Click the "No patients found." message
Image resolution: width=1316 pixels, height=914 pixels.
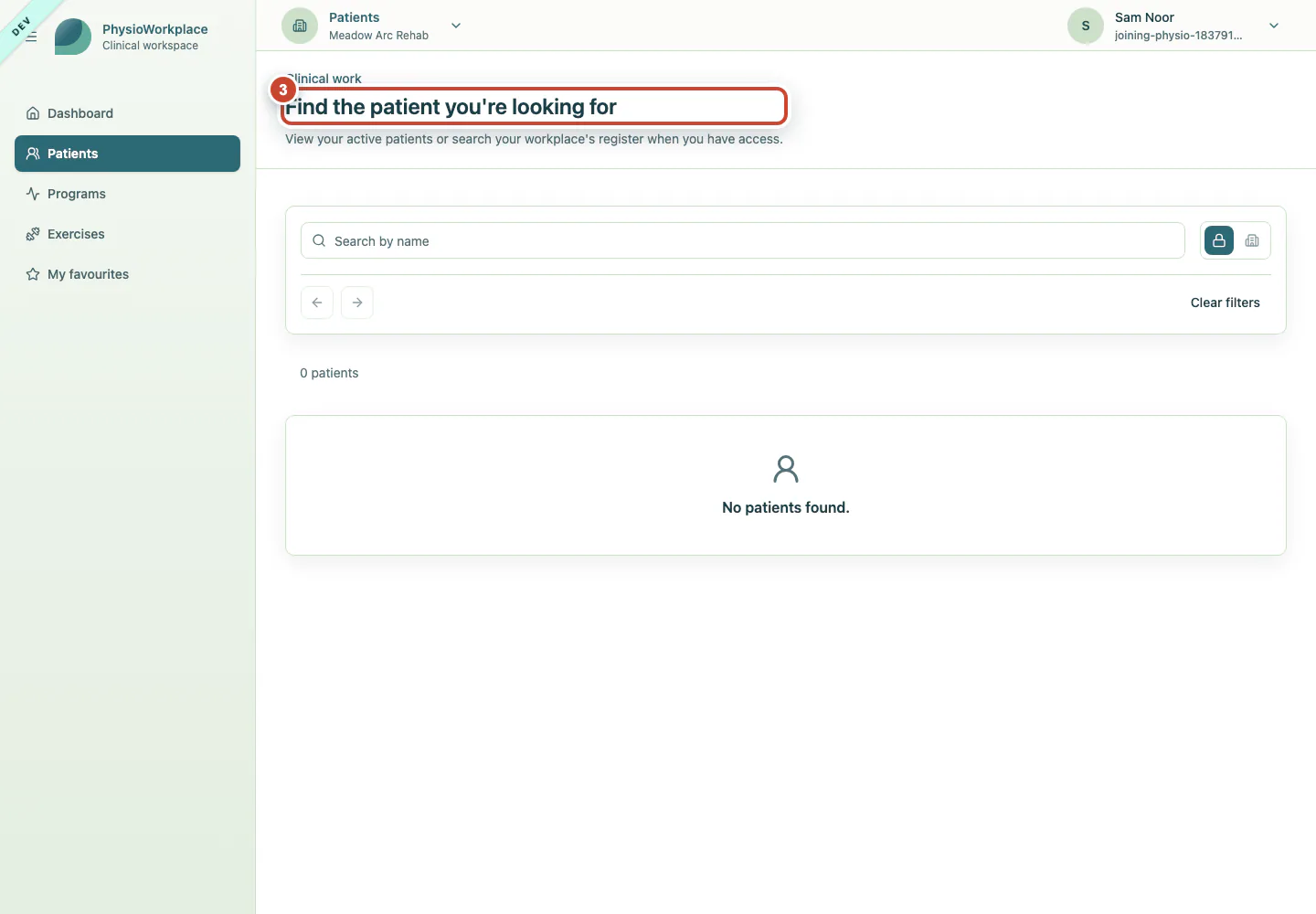click(786, 507)
